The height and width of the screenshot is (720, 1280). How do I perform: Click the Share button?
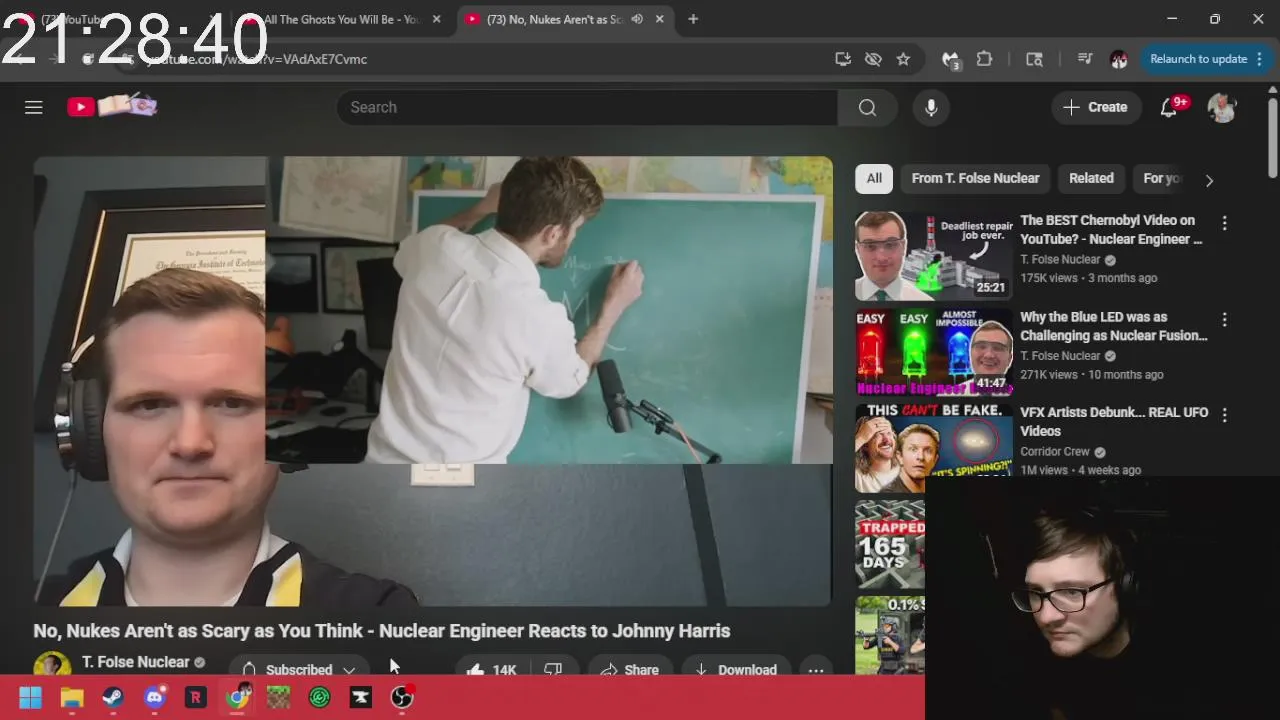tap(630, 670)
